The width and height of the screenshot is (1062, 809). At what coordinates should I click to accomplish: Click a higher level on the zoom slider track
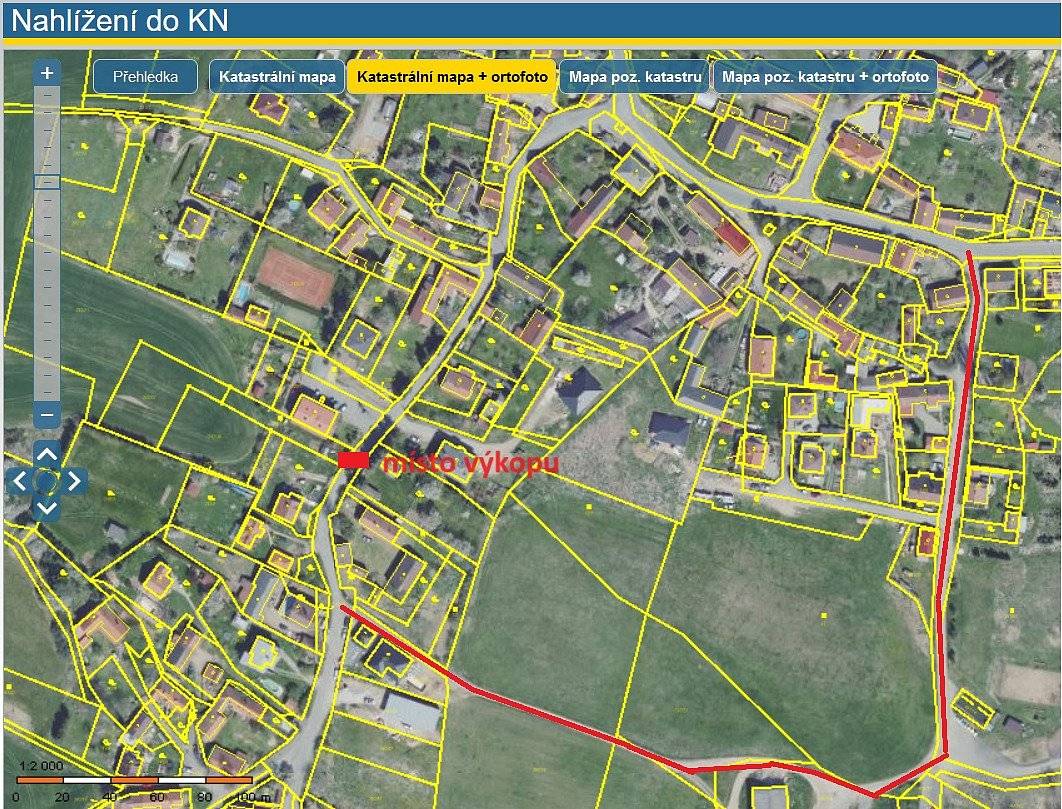44,130
